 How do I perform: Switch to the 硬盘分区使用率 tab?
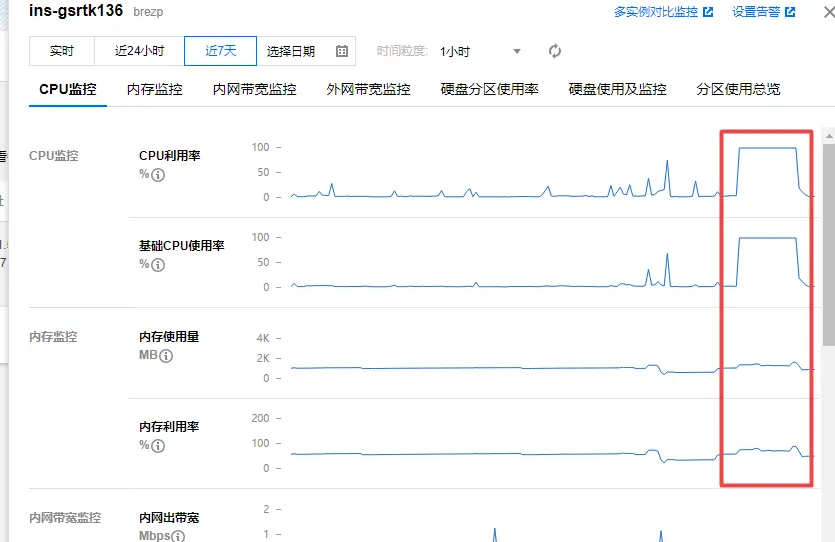click(489, 89)
